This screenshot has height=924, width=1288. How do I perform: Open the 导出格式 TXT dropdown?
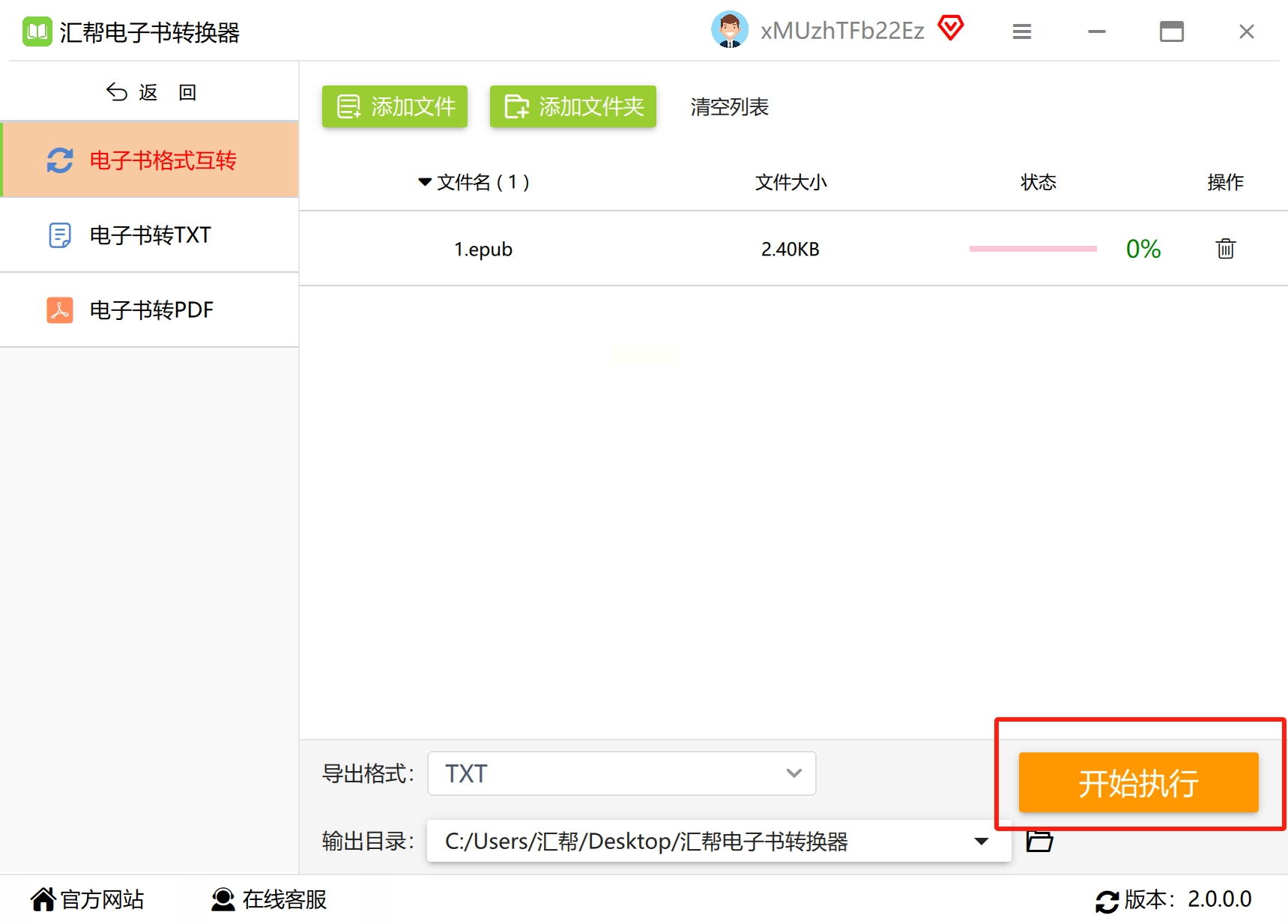click(x=621, y=773)
